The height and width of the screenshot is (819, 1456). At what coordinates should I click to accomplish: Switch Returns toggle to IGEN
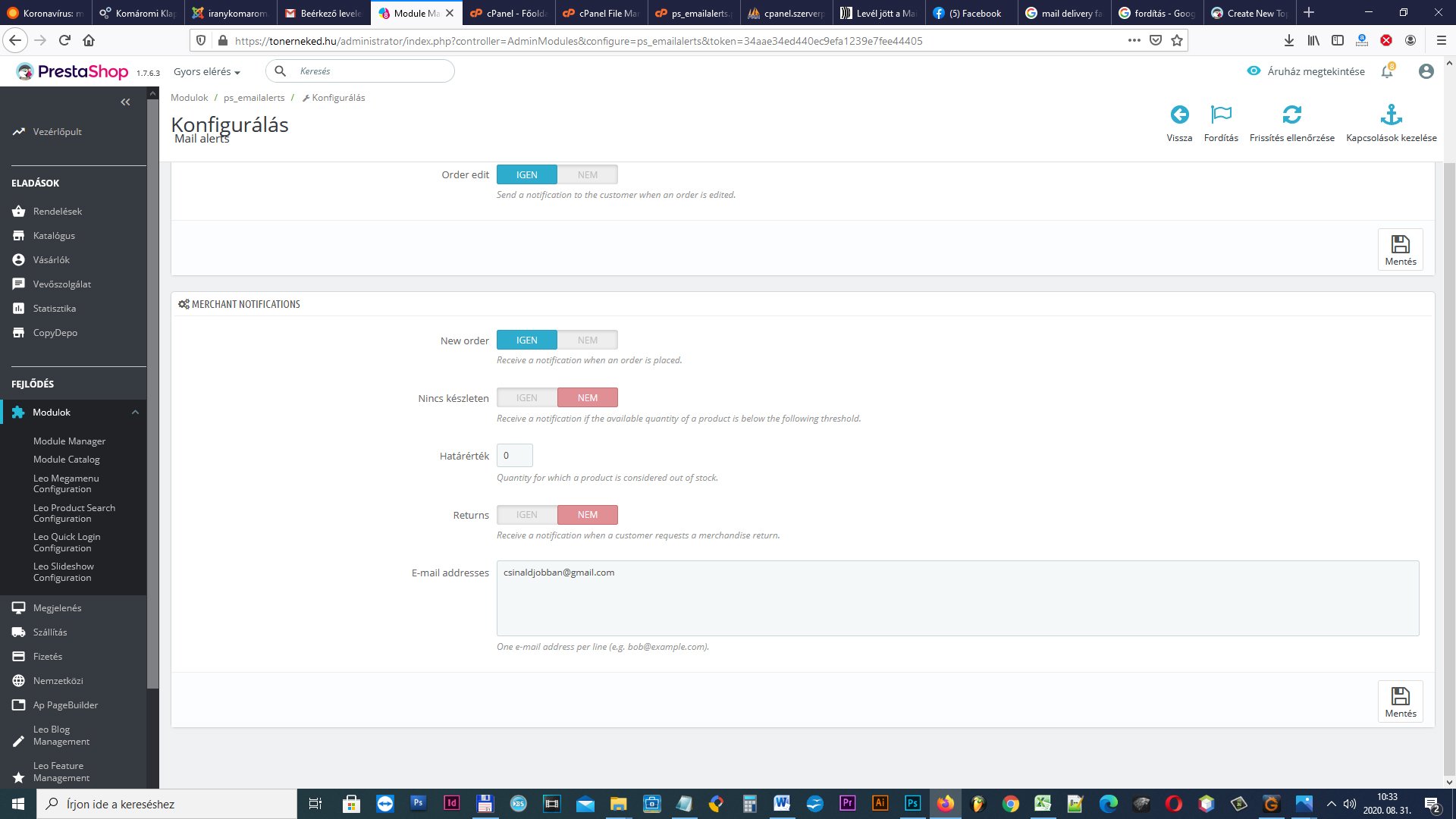click(527, 515)
